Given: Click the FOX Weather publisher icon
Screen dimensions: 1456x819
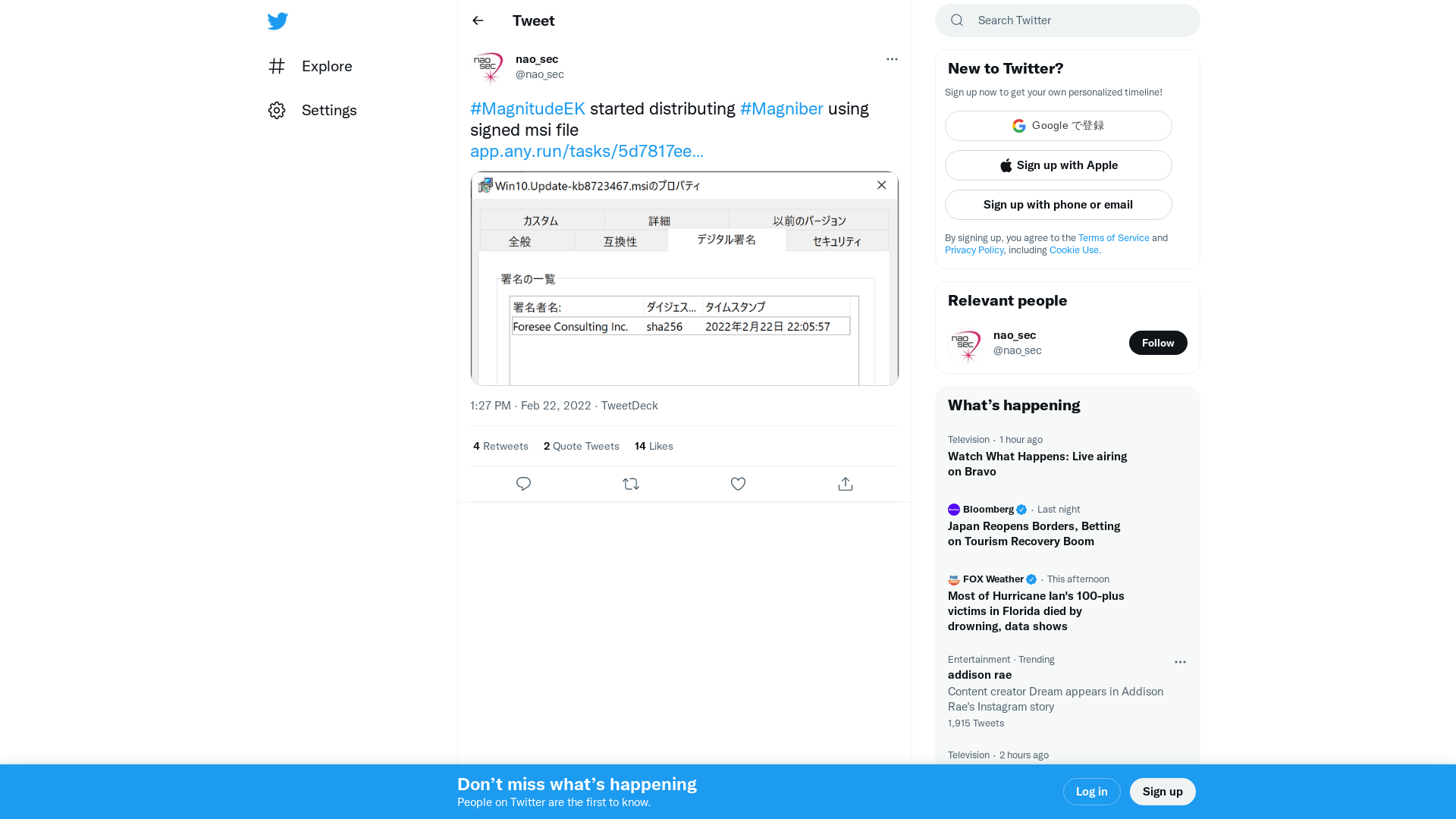Looking at the screenshot, I should [954, 579].
